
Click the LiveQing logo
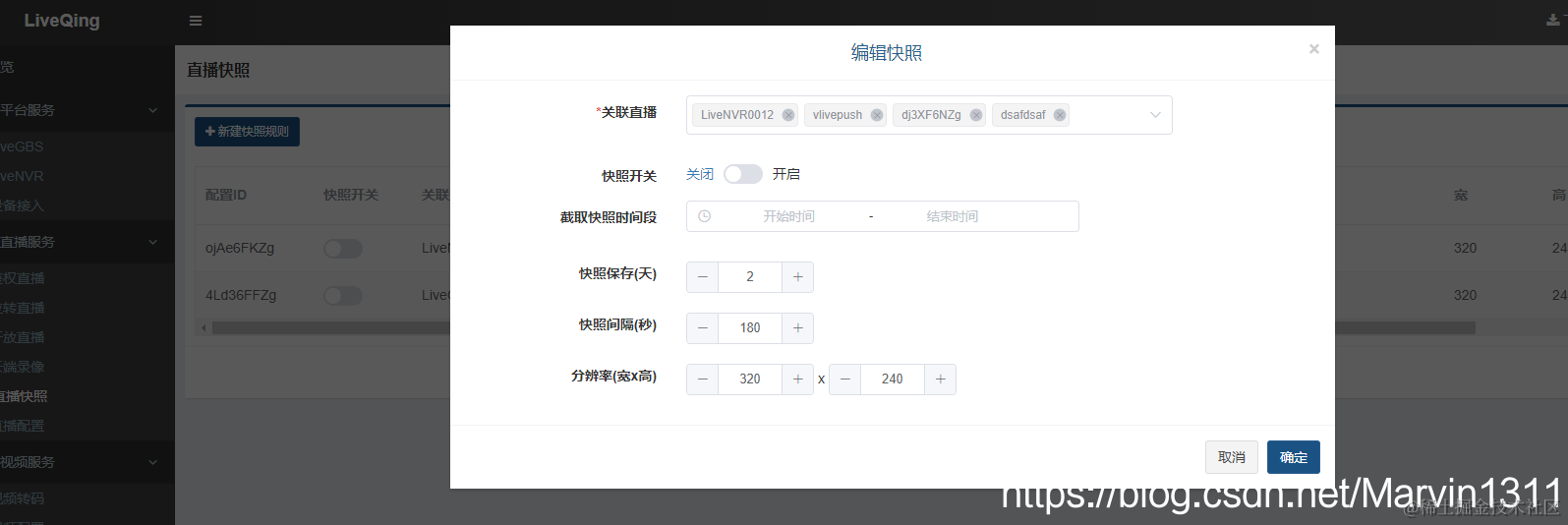(62, 21)
